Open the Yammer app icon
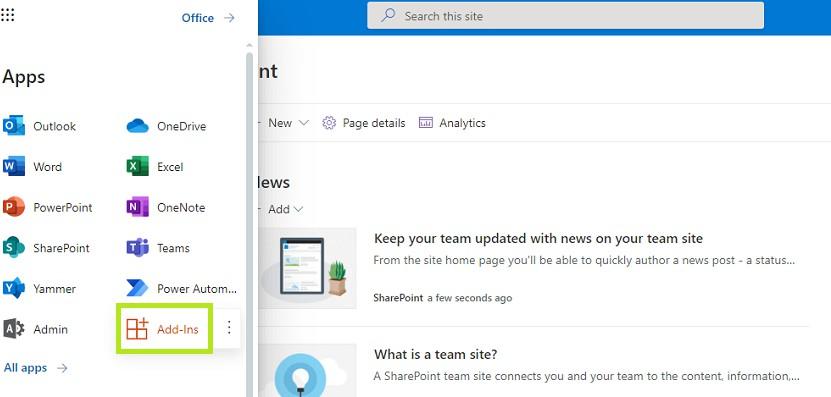The width and height of the screenshot is (831, 397). 14,288
